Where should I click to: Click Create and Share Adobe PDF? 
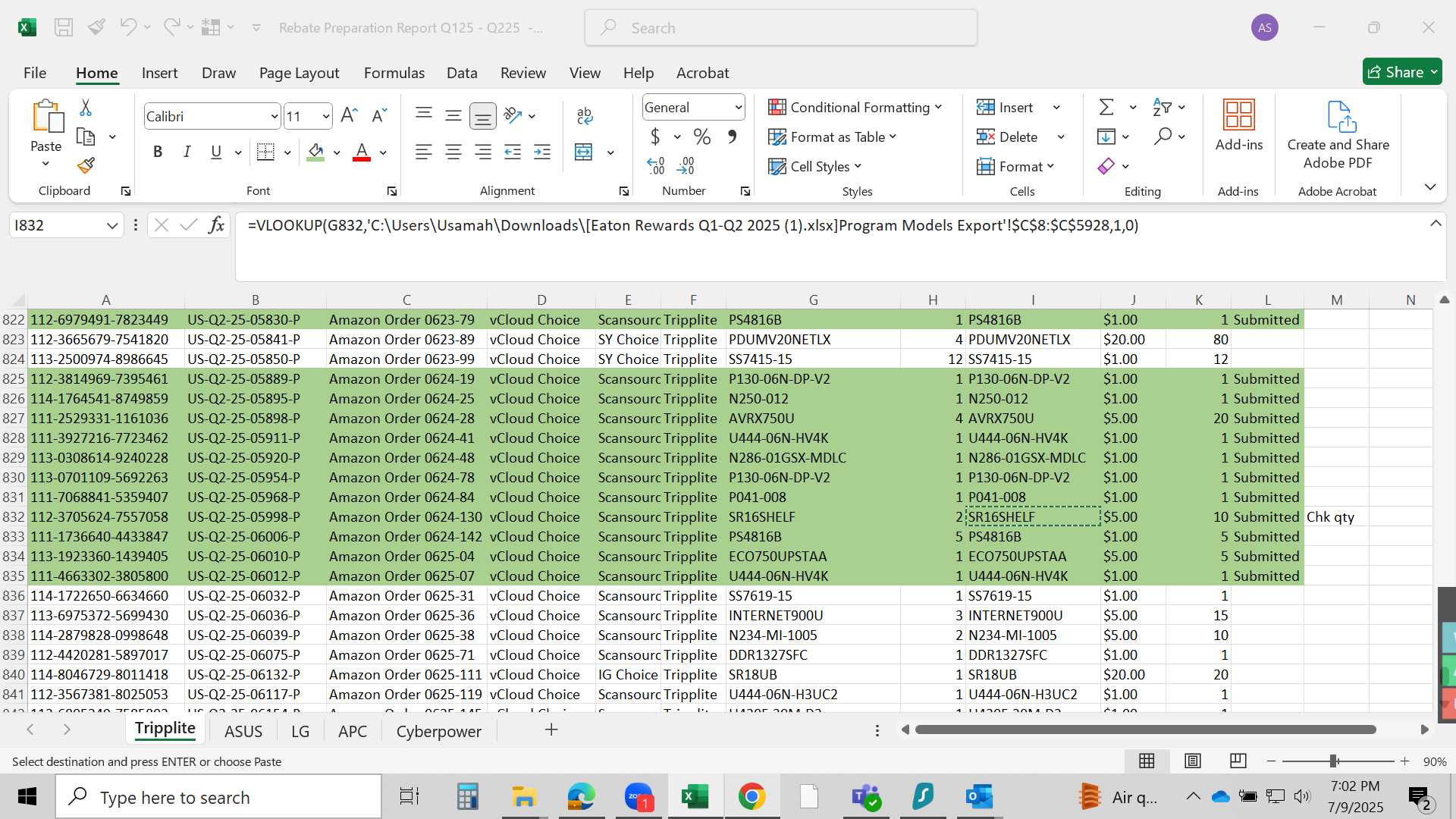click(x=1338, y=136)
